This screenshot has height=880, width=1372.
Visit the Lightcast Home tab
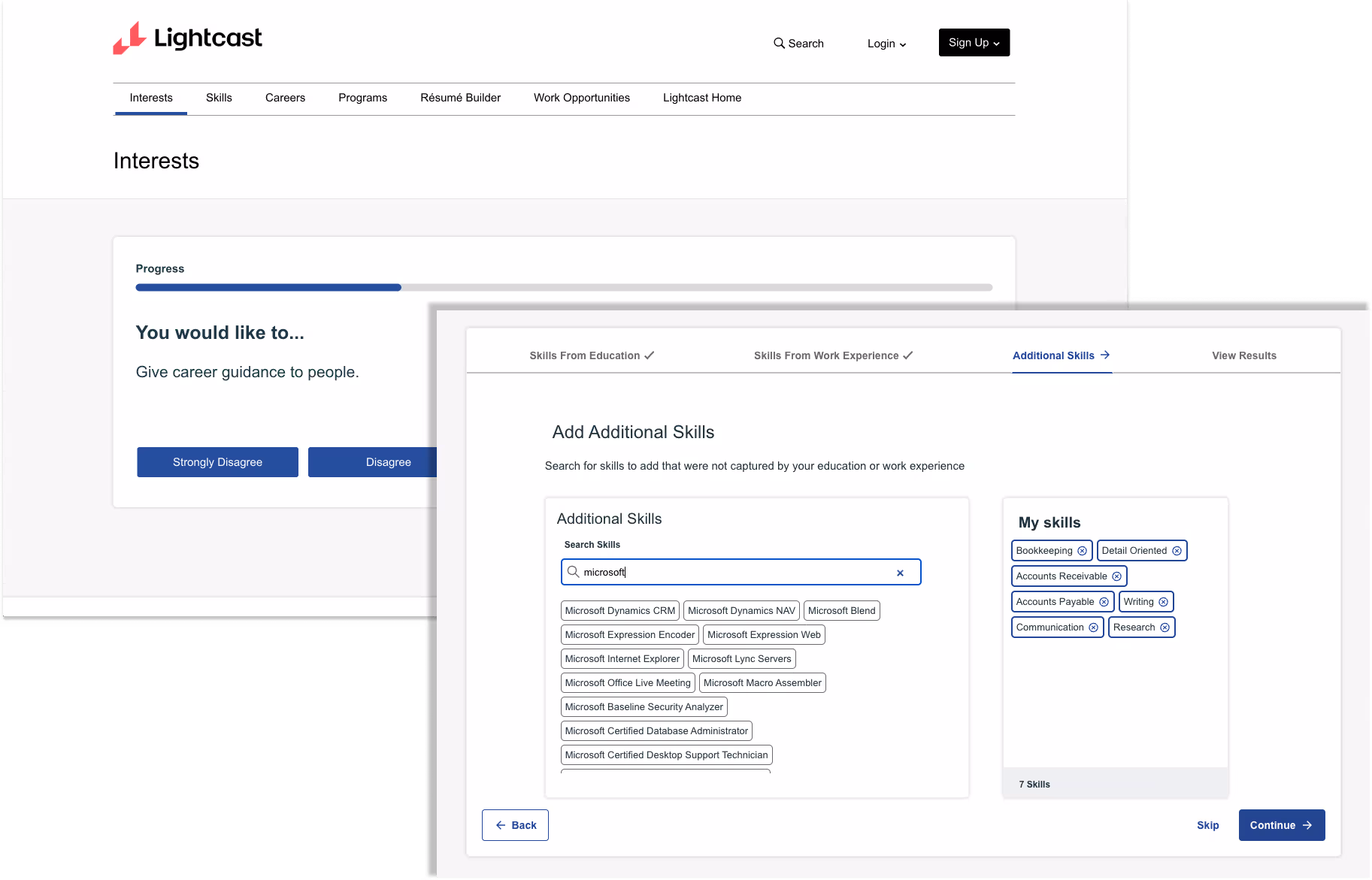click(702, 98)
